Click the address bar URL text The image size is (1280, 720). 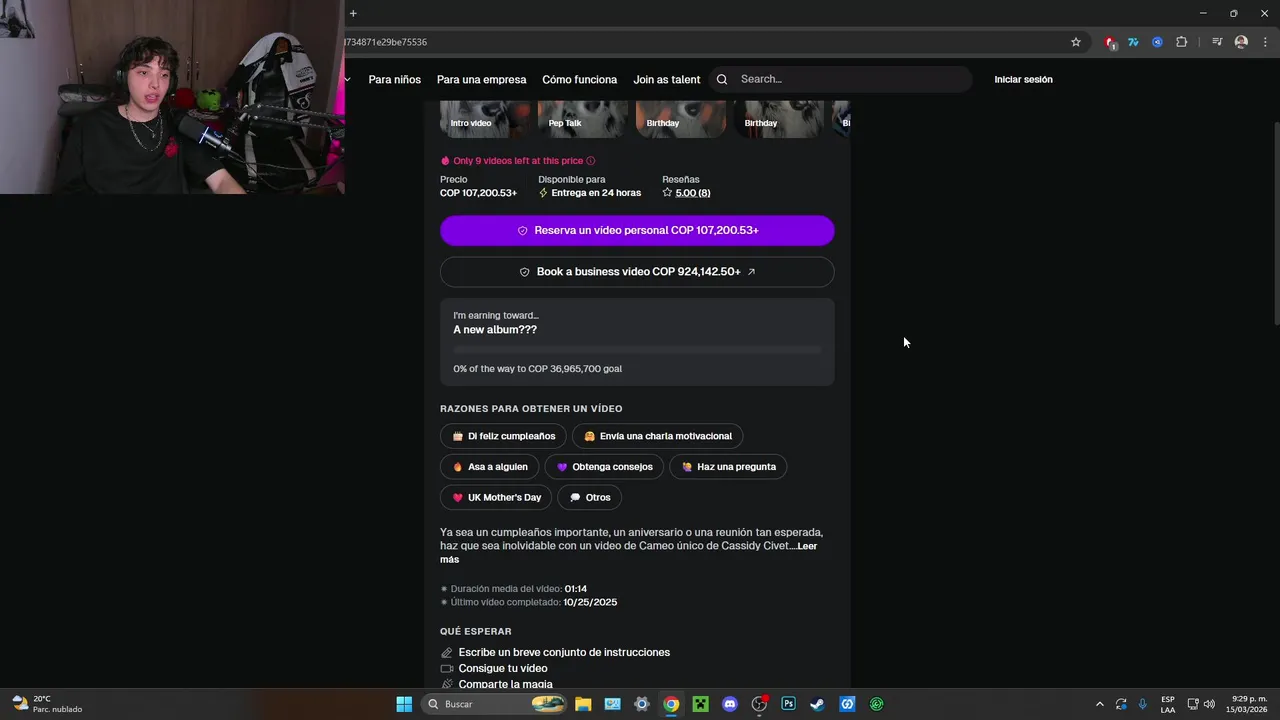[386, 42]
